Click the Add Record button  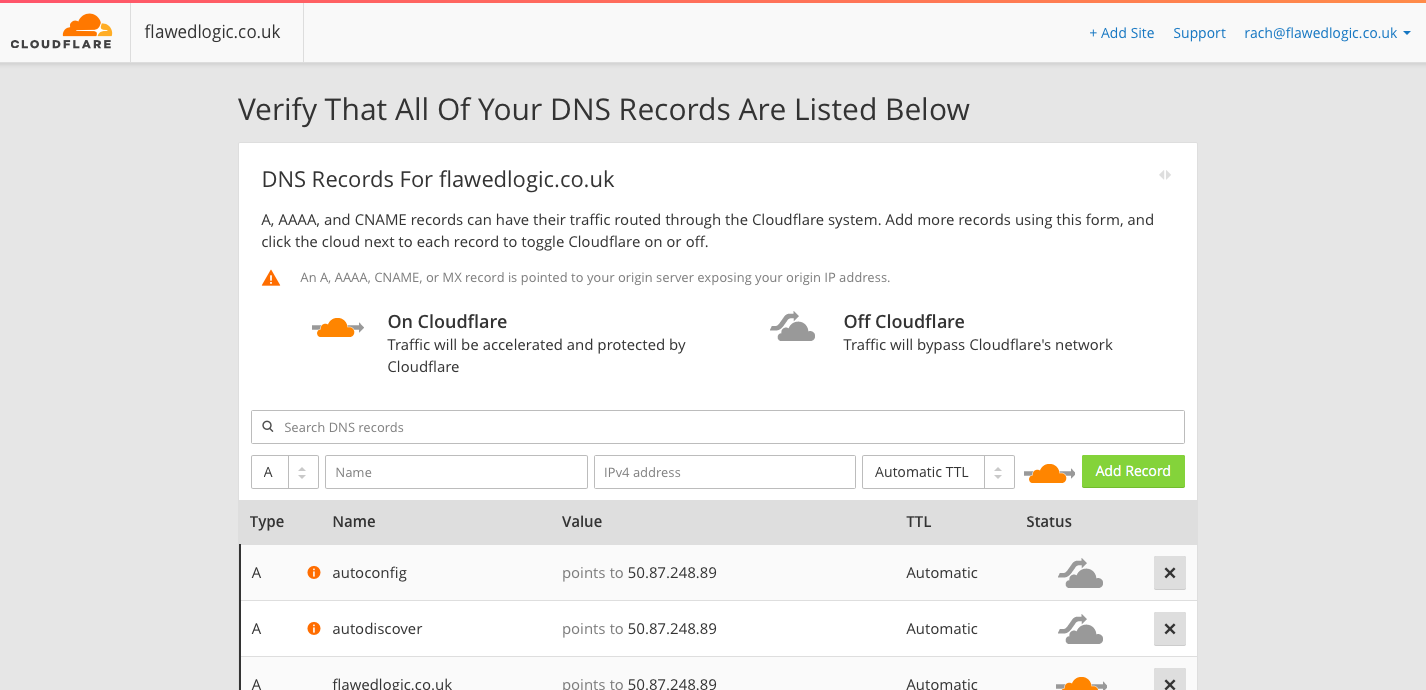point(1133,471)
